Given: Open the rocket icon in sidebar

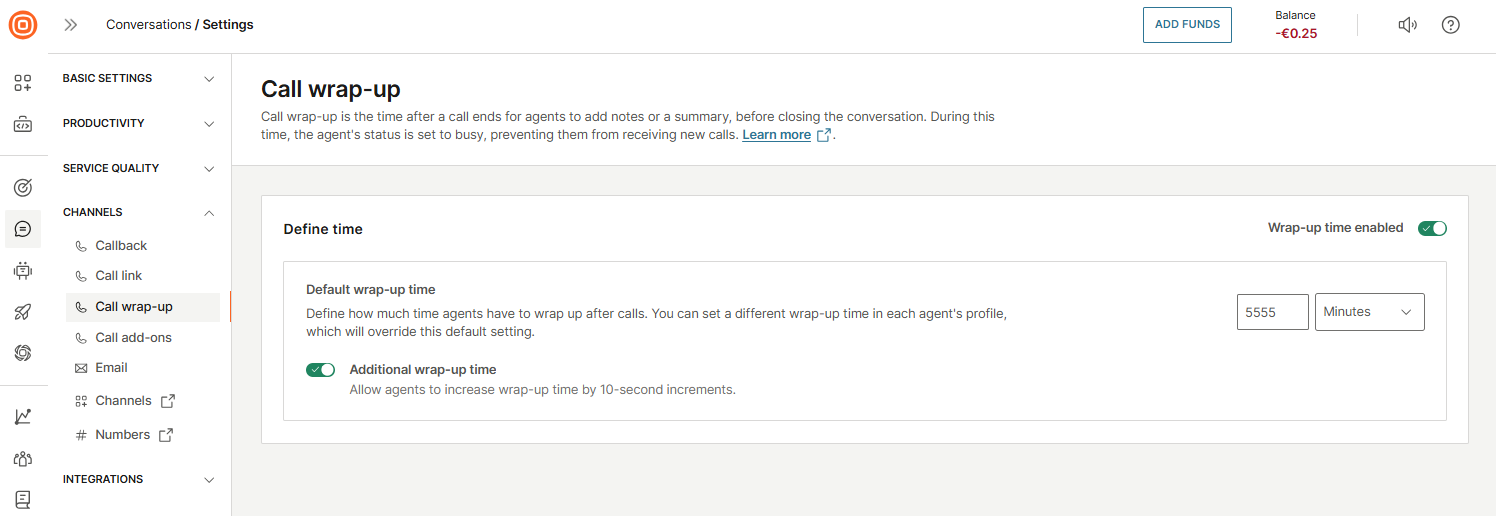Looking at the screenshot, I should [x=23, y=312].
